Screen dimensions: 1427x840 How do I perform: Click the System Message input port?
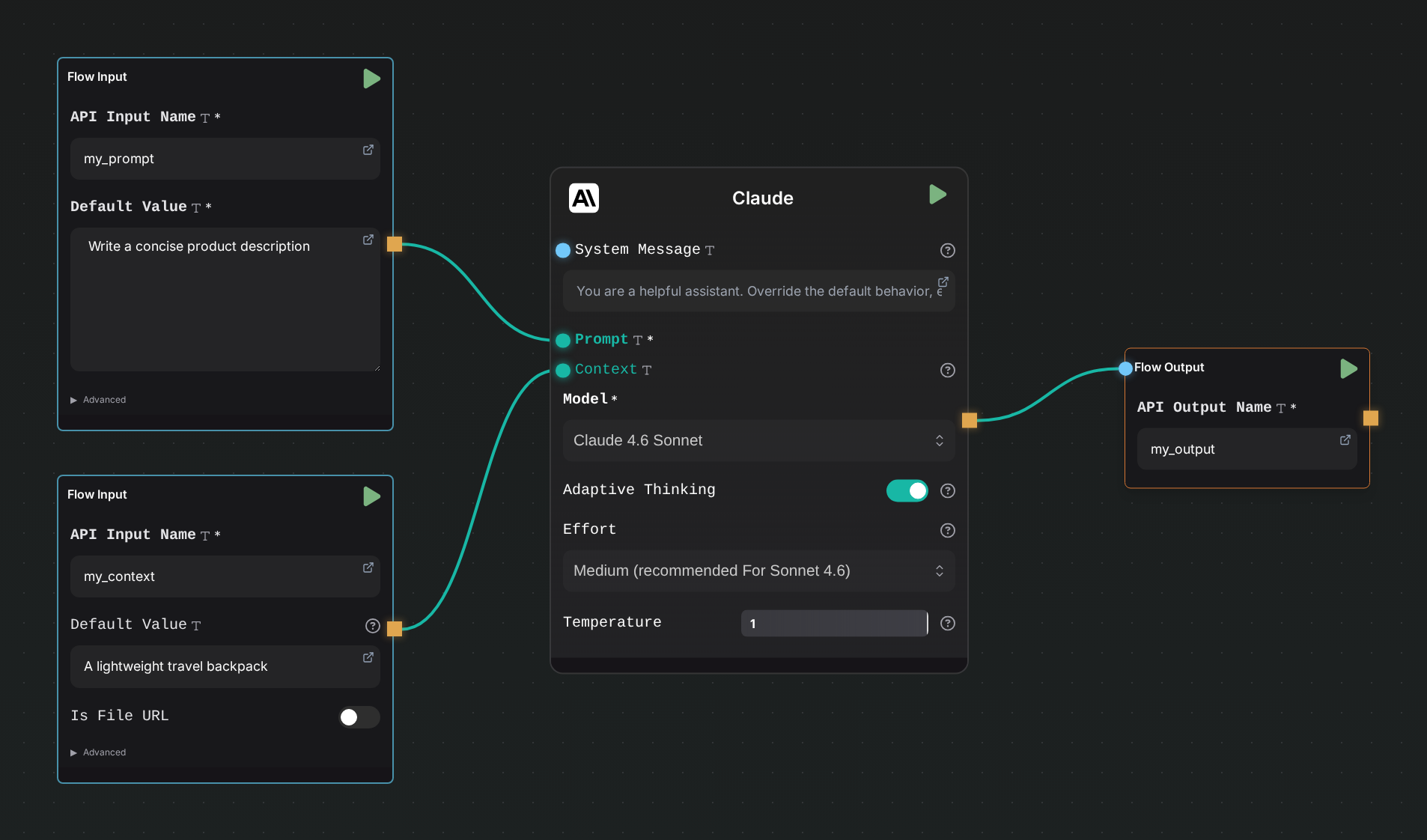563,250
